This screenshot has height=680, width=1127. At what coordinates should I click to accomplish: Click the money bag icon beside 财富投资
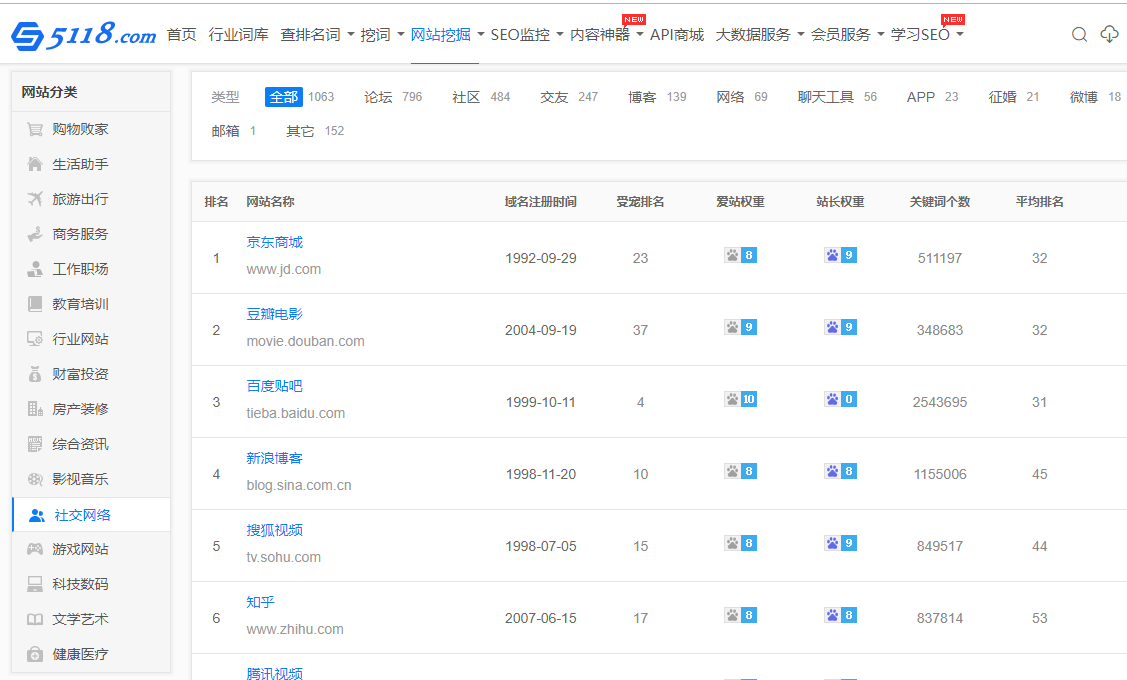pyautogui.click(x=34, y=374)
